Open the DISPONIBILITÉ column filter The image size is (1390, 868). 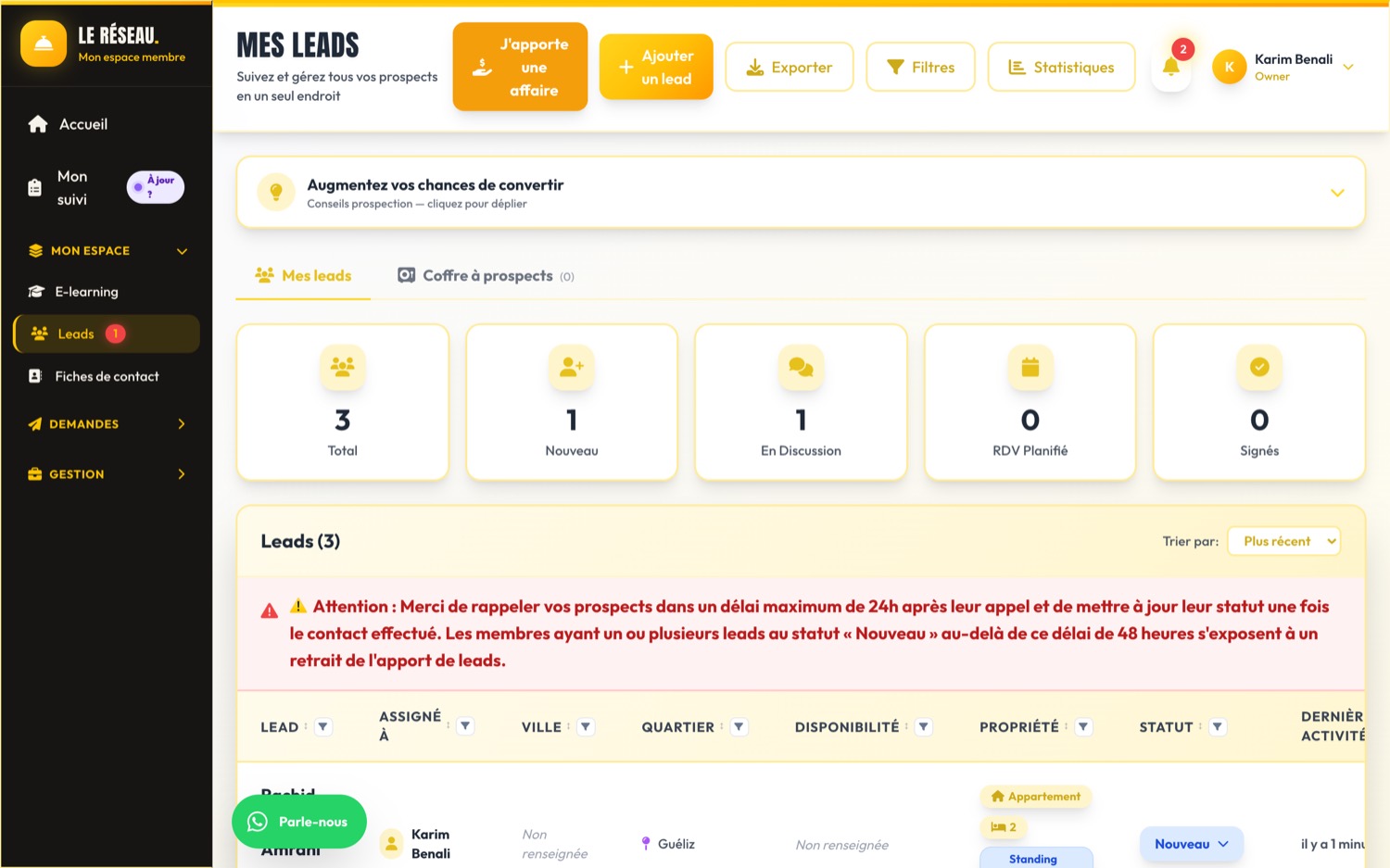coord(923,727)
